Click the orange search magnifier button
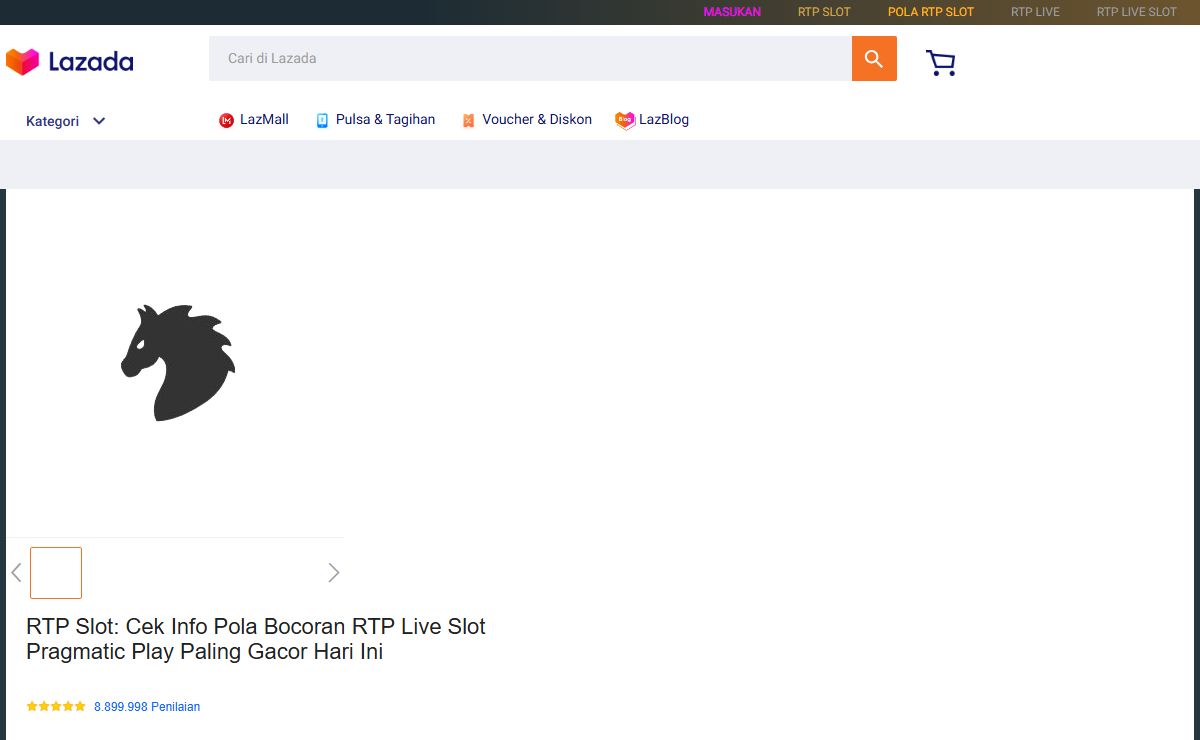The width and height of the screenshot is (1200, 740). (x=874, y=59)
